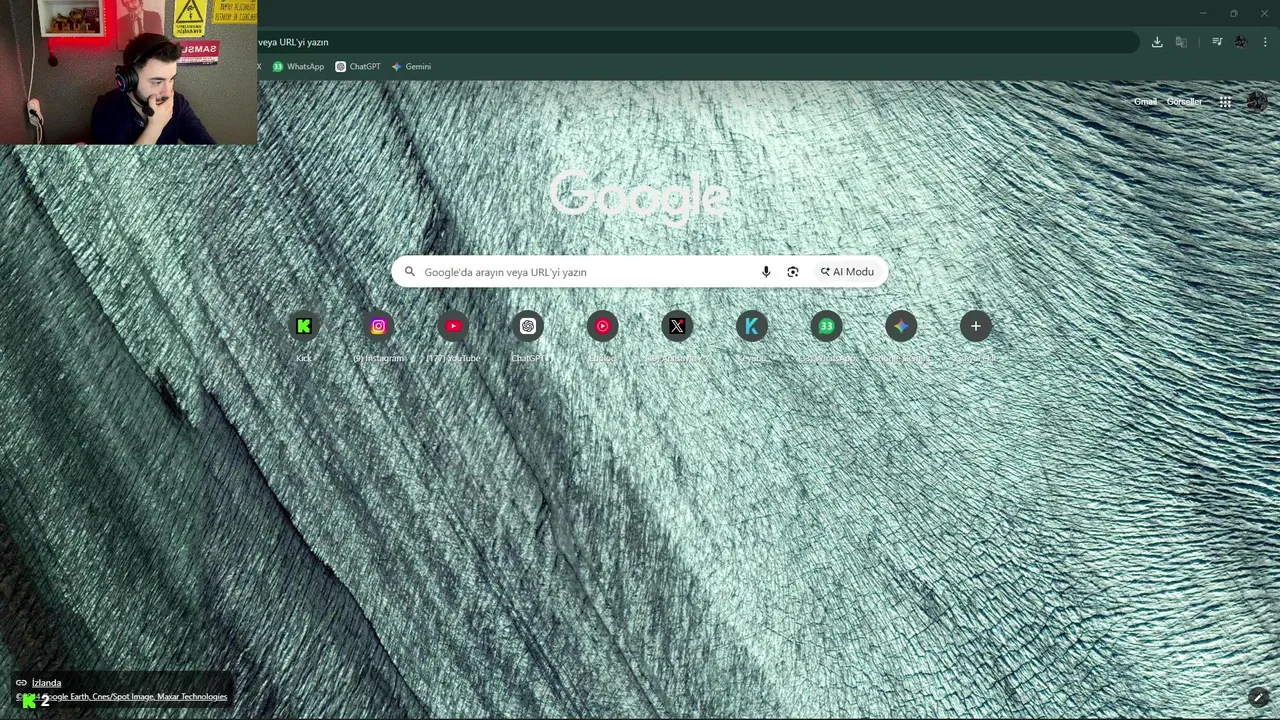Open the Chrome downloads icon
The height and width of the screenshot is (720, 1280).
pos(1157,42)
